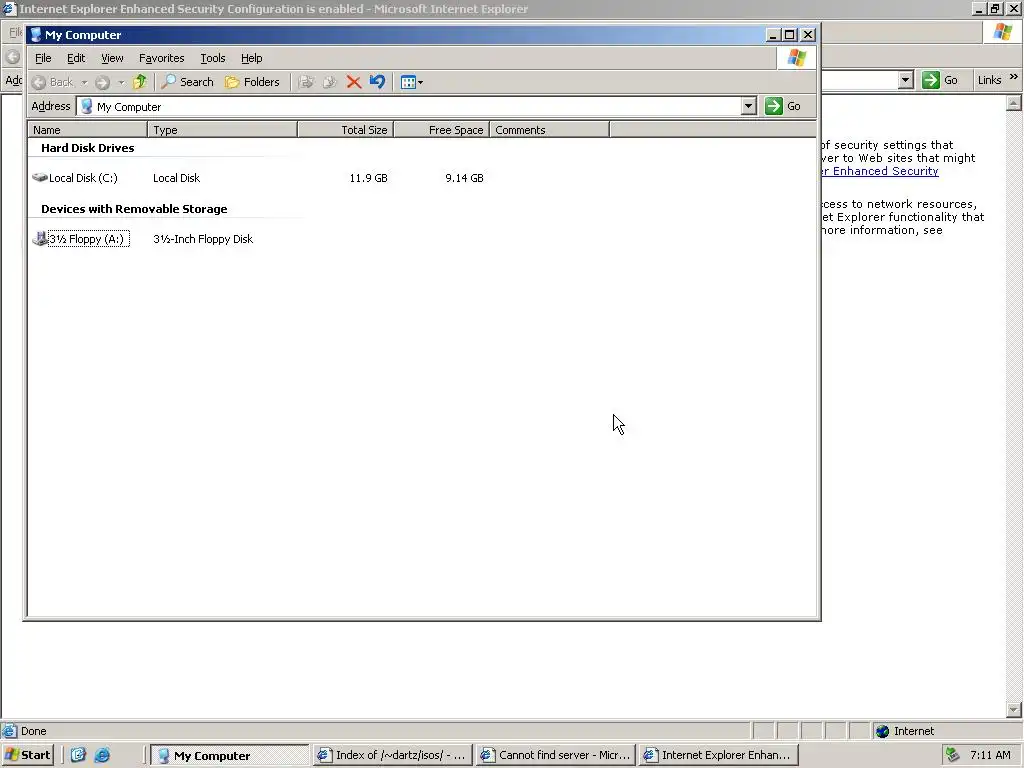The width and height of the screenshot is (1024, 768).
Task: Launch Internet Explorer from quick launch
Action: 102,755
